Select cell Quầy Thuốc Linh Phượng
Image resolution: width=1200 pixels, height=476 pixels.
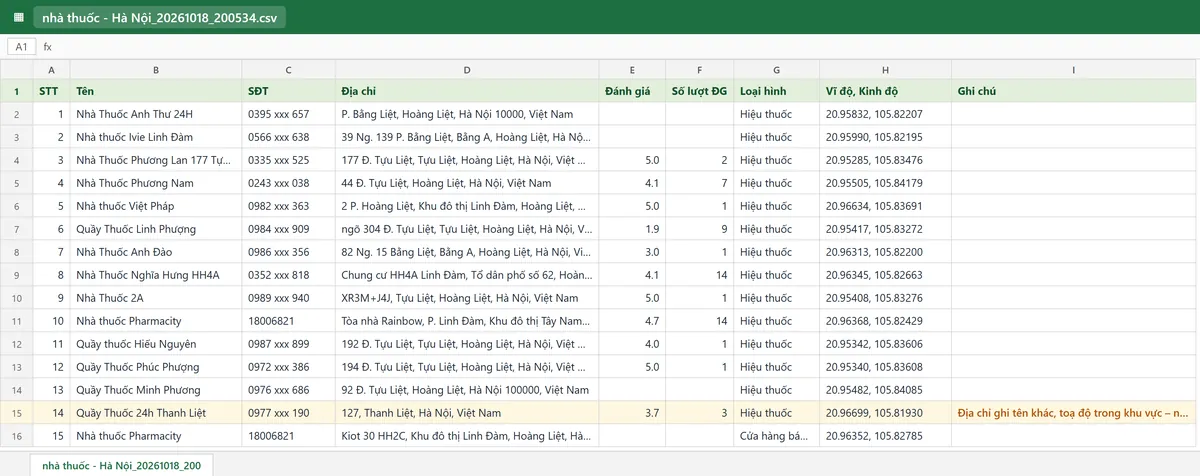156,229
